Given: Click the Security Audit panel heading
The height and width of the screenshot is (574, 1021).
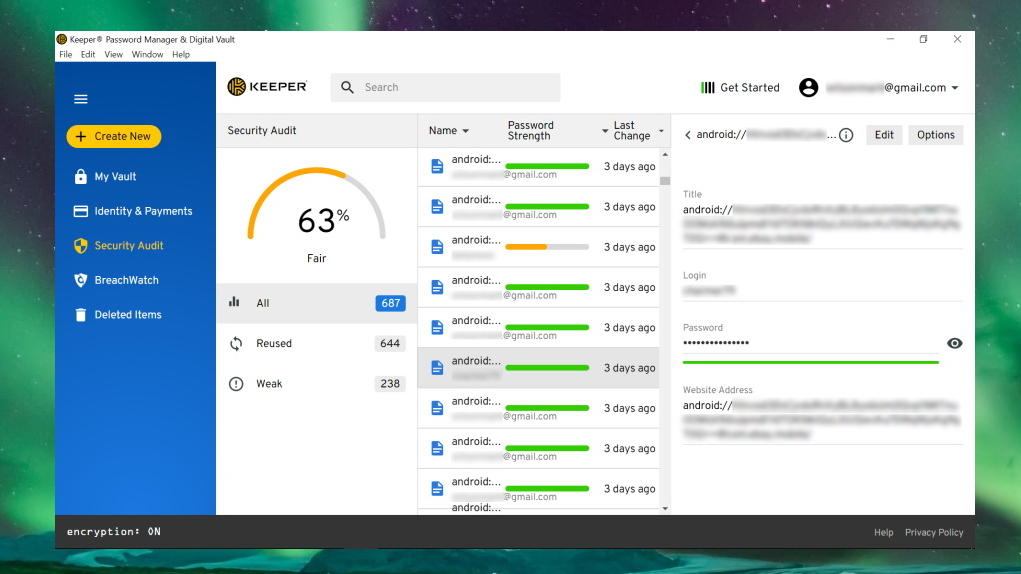Looking at the screenshot, I should 262,130.
